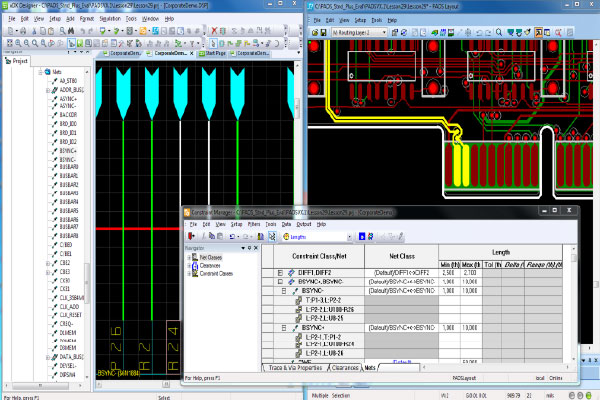
Task: Click Zoom In magnifier in xDX Designer toolbar
Action: 18,43
